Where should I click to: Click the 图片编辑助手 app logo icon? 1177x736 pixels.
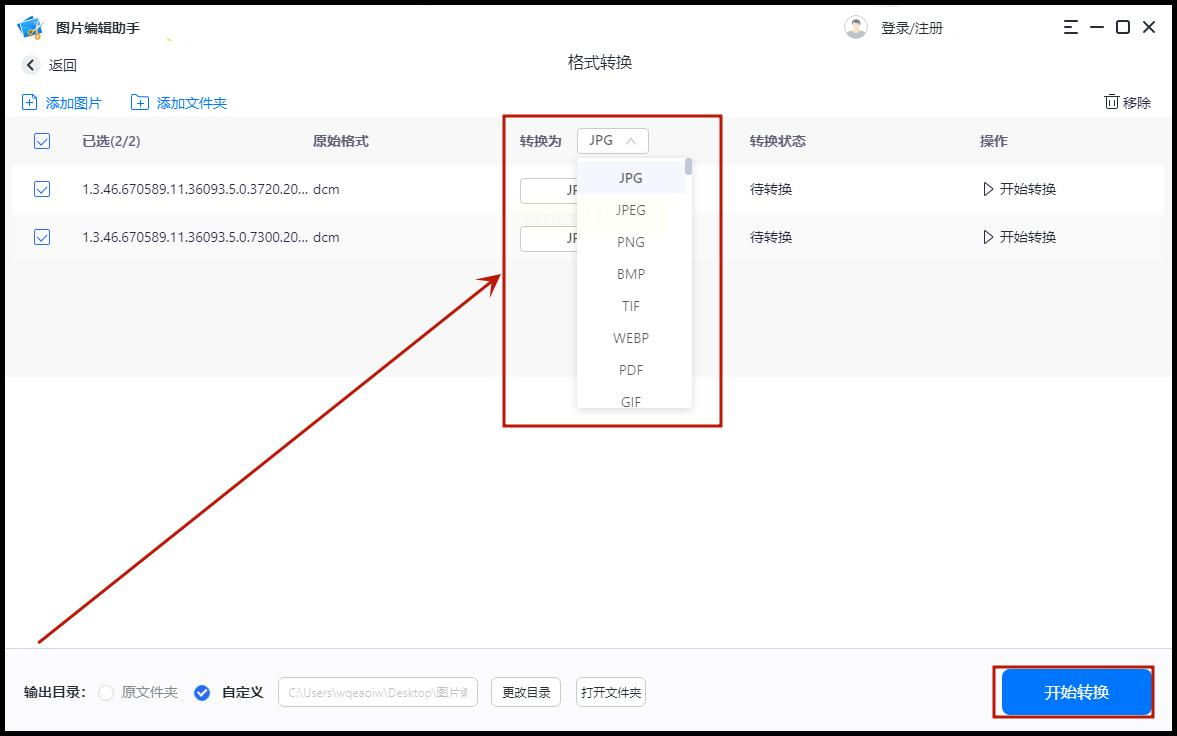pyautogui.click(x=30, y=28)
